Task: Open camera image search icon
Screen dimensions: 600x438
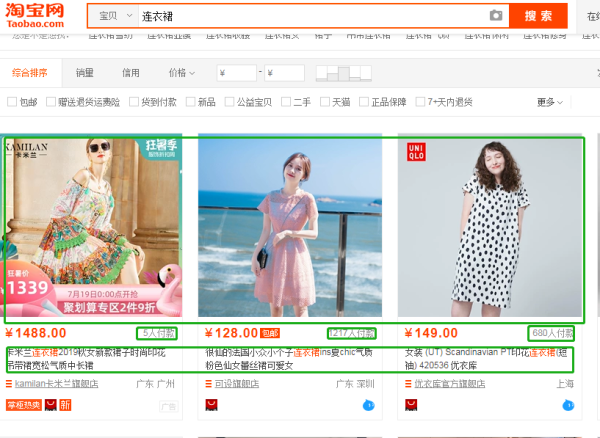Action: click(496, 16)
